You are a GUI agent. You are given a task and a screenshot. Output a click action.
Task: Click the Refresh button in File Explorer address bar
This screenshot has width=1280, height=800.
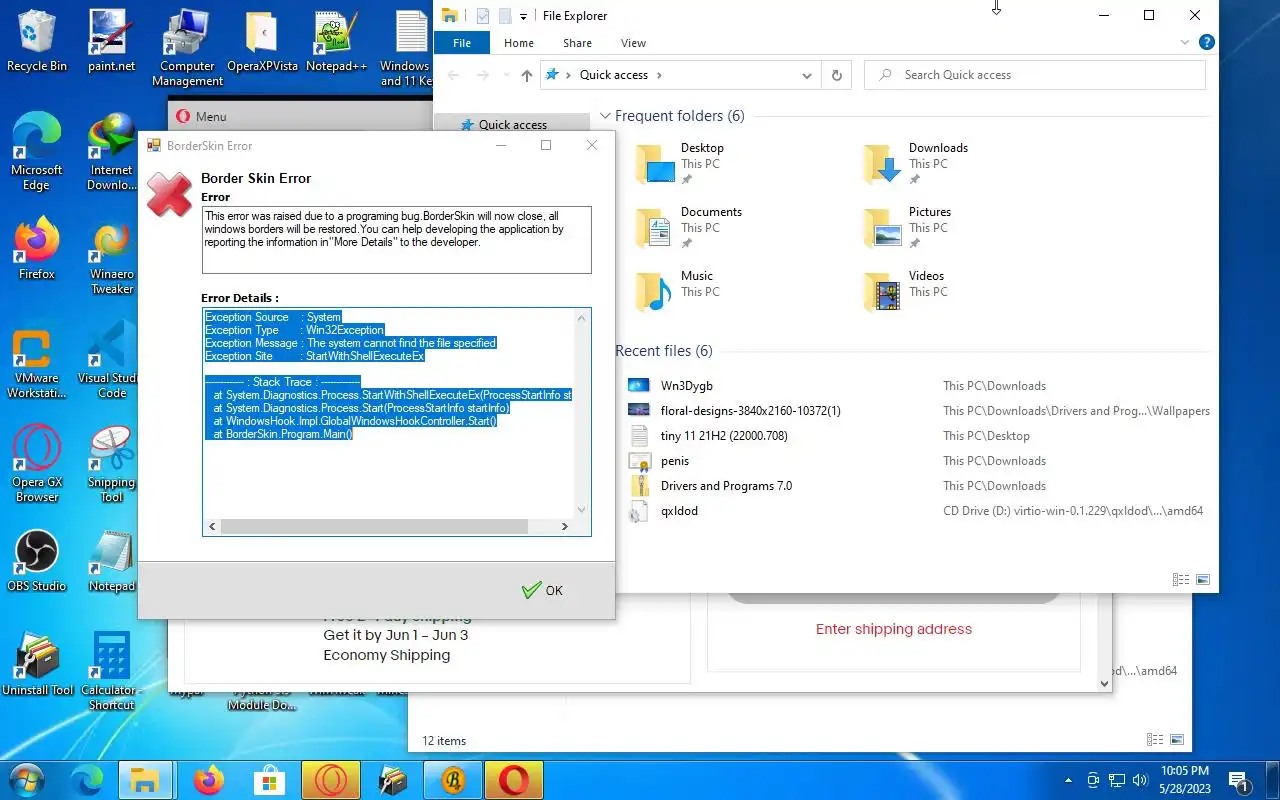pyautogui.click(x=837, y=75)
